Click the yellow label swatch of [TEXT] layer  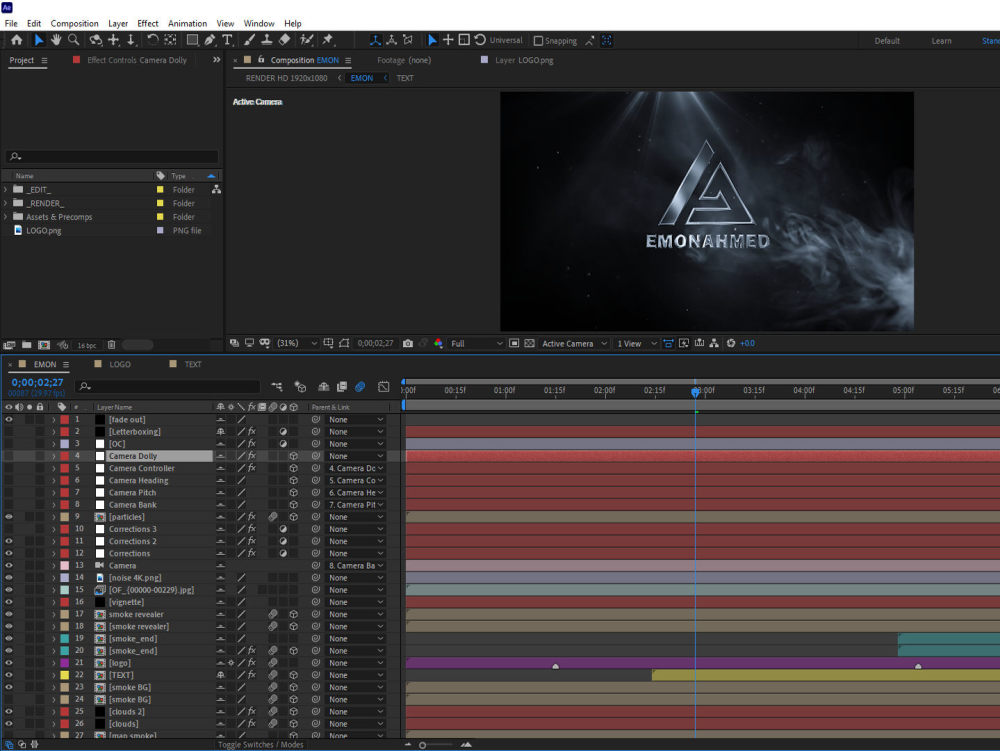[65, 675]
